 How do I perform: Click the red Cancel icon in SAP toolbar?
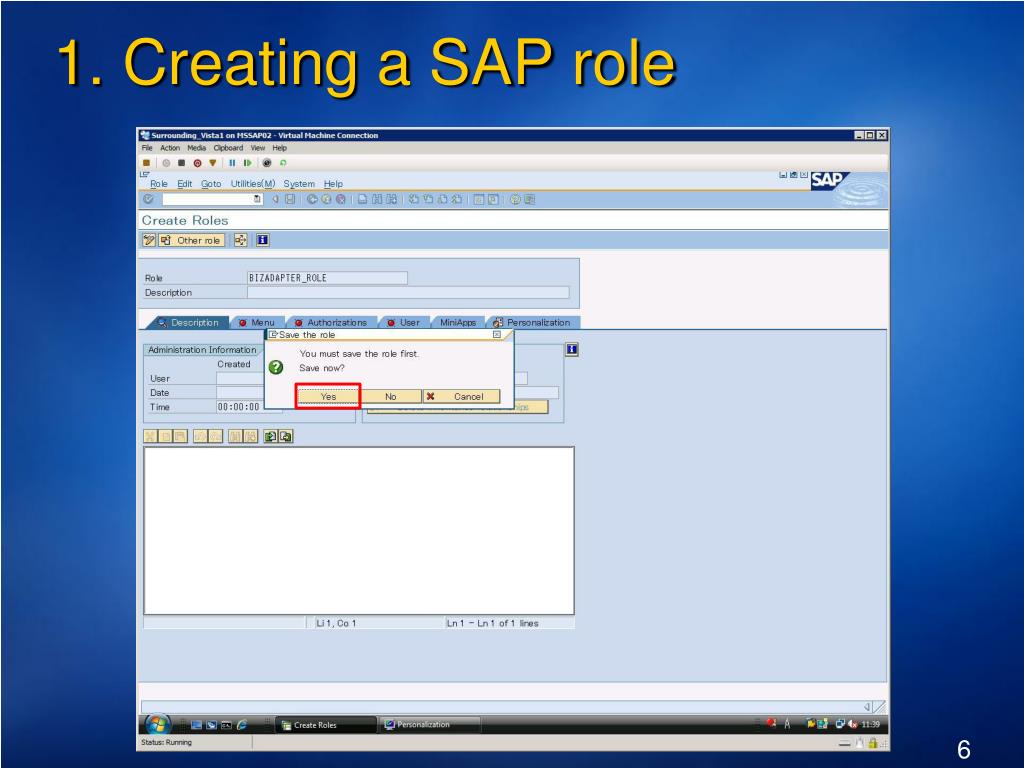[x=341, y=199]
